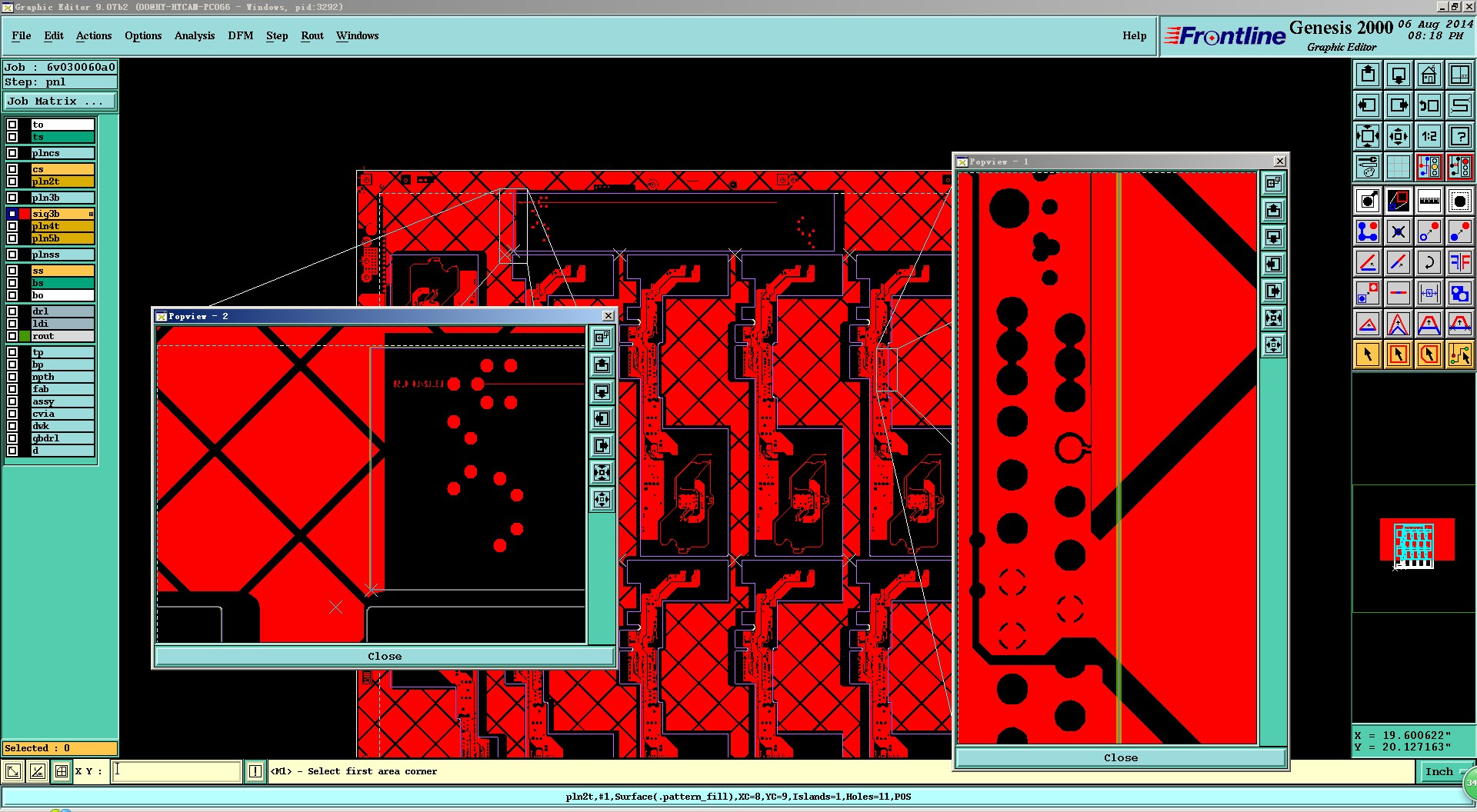
Task: Click the small marker on the sig3b row
Action: coord(91,214)
